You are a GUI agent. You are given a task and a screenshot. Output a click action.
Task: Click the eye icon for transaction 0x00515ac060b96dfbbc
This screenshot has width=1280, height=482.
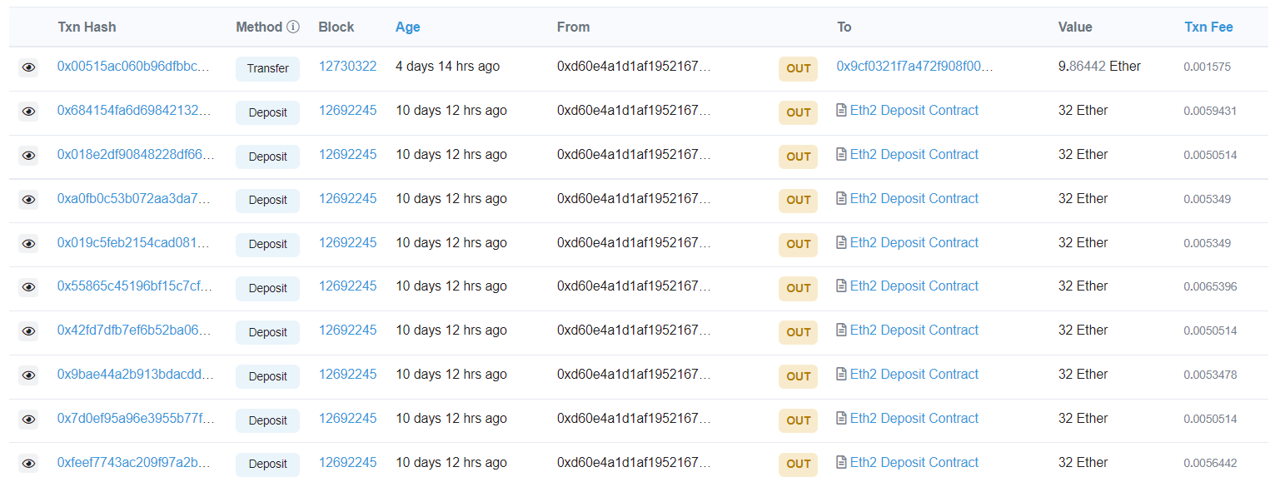click(28, 67)
